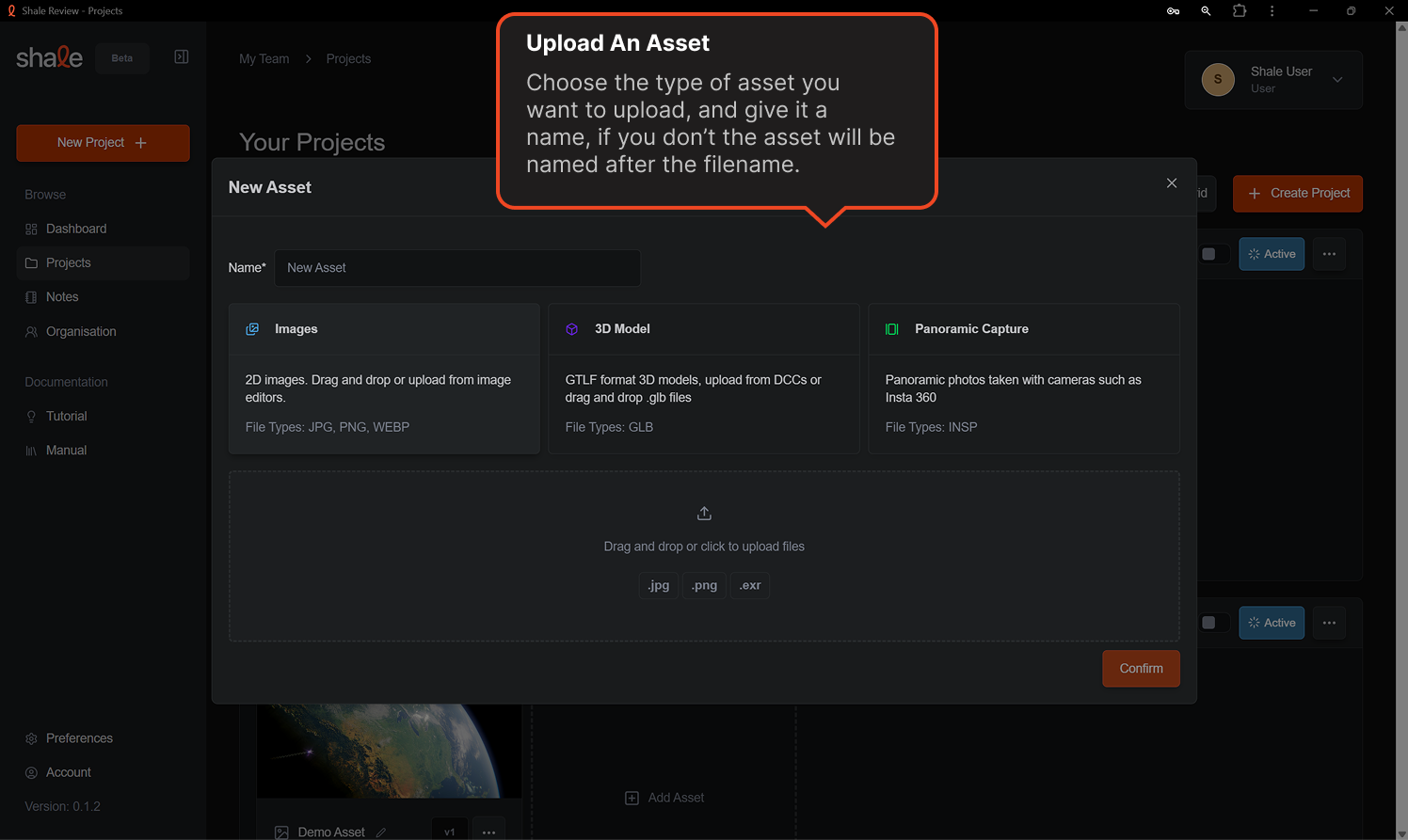
Task: Select the Panoramic Capture asset type card
Action: click(x=1024, y=379)
